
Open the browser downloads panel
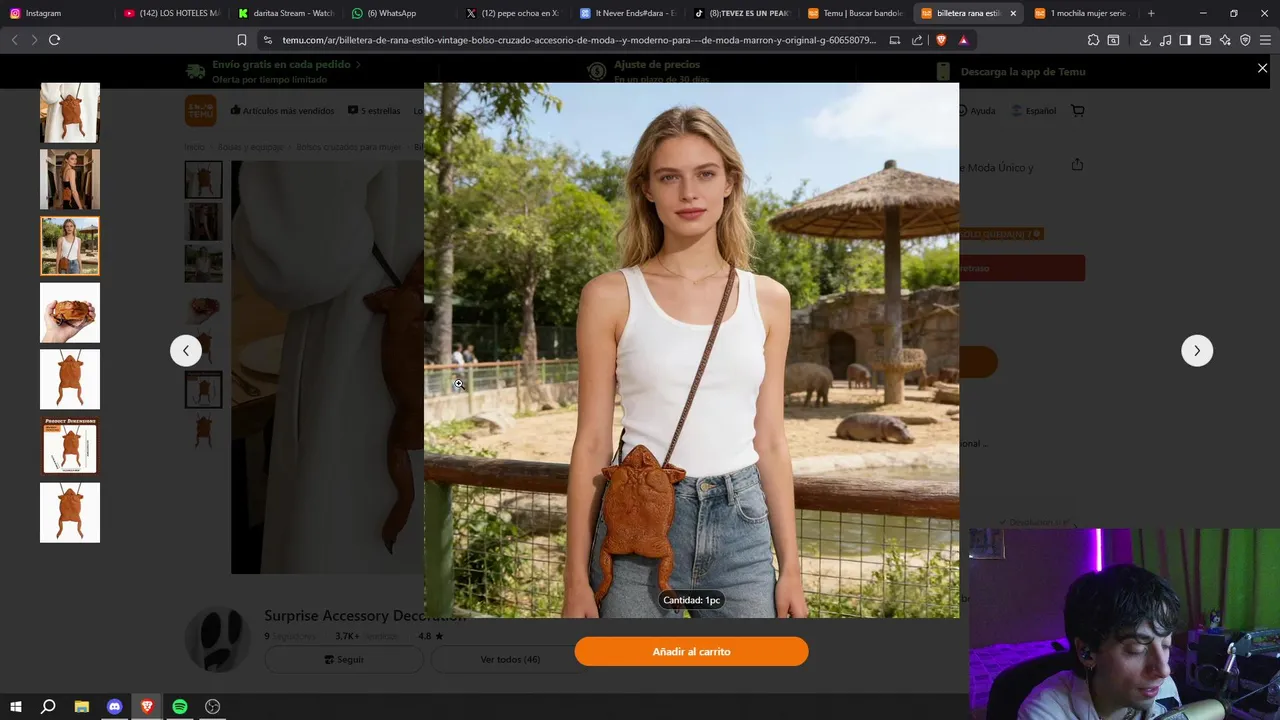(x=1145, y=40)
